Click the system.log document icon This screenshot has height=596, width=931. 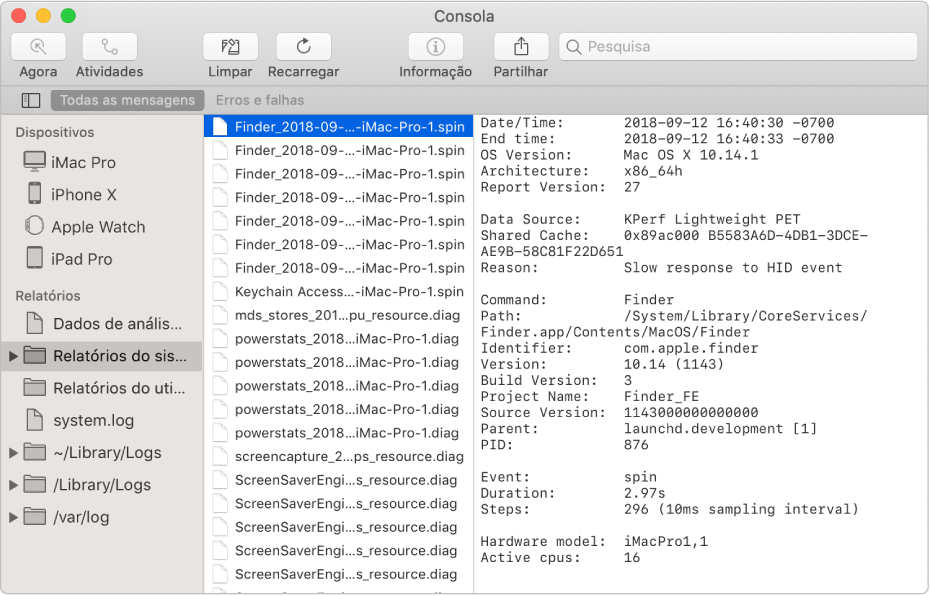click(35, 420)
